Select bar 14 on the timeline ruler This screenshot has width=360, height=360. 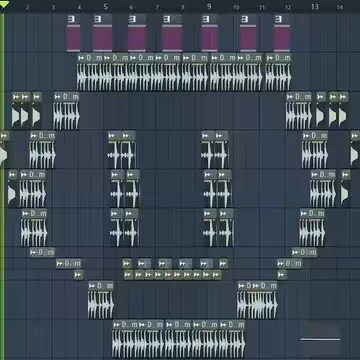coord(340,7)
